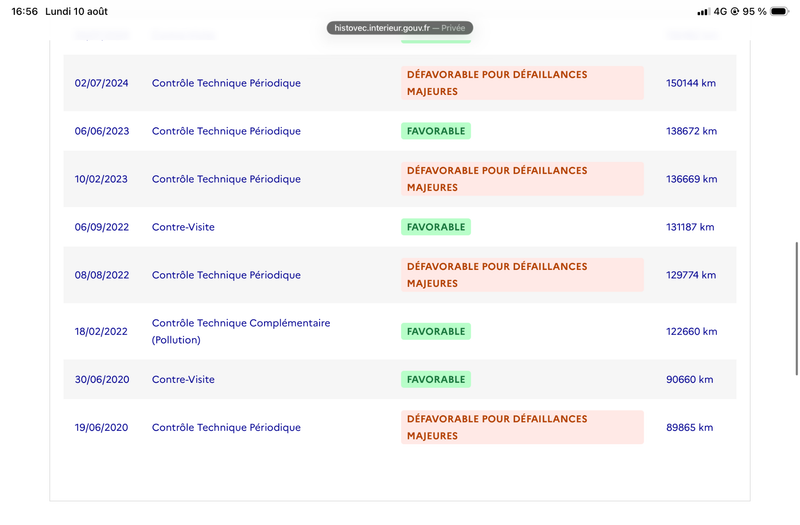
Task: Tap the battery icon in status bar
Action: [779, 11]
